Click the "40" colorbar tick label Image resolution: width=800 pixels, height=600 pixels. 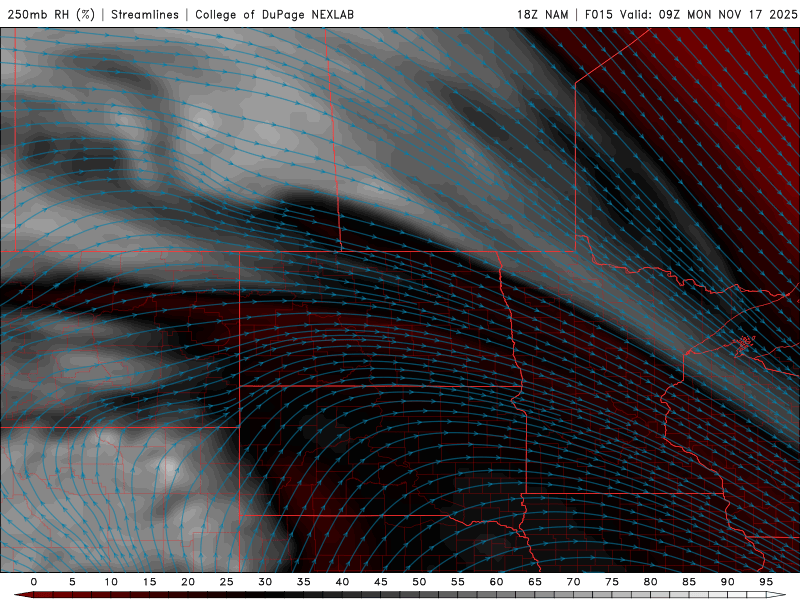[342, 582]
